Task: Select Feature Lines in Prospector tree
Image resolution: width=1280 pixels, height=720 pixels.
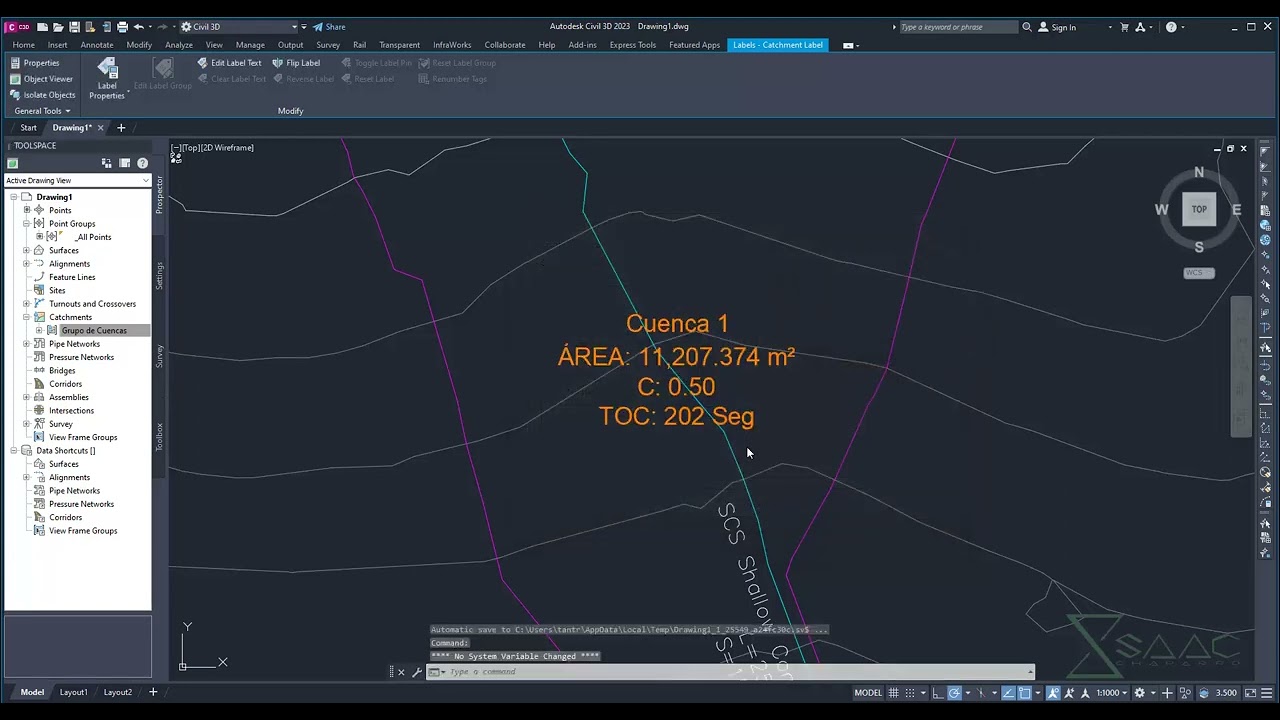Action: pos(72,277)
